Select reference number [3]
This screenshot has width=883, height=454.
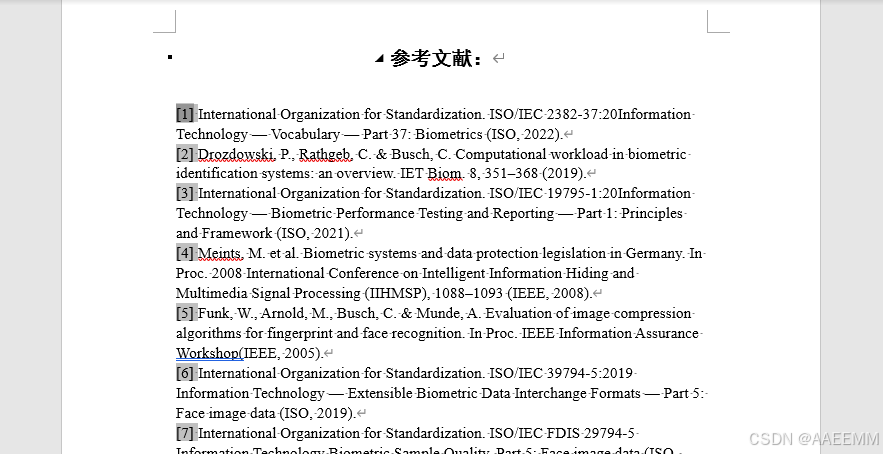(x=185, y=193)
